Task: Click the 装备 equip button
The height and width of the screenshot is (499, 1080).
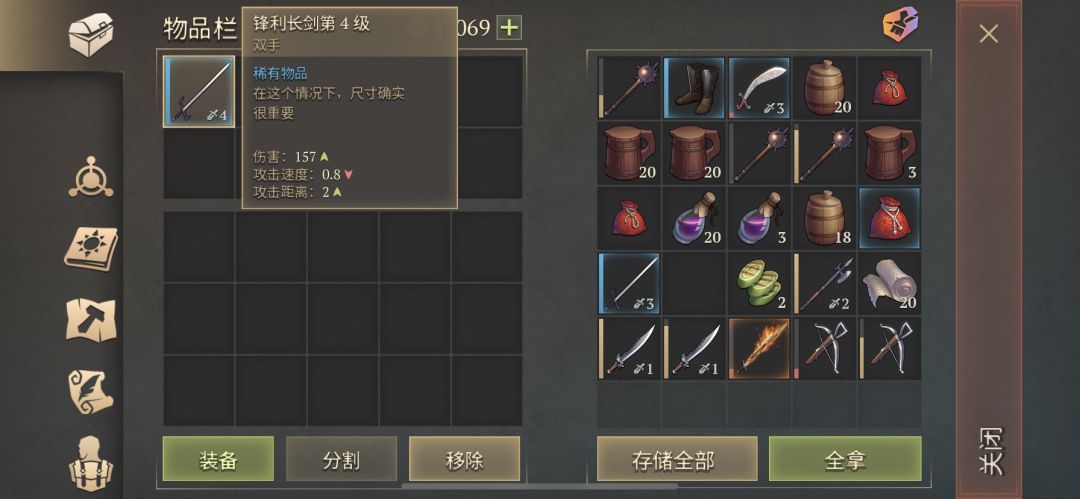Action: pyautogui.click(x=218, y=459)
